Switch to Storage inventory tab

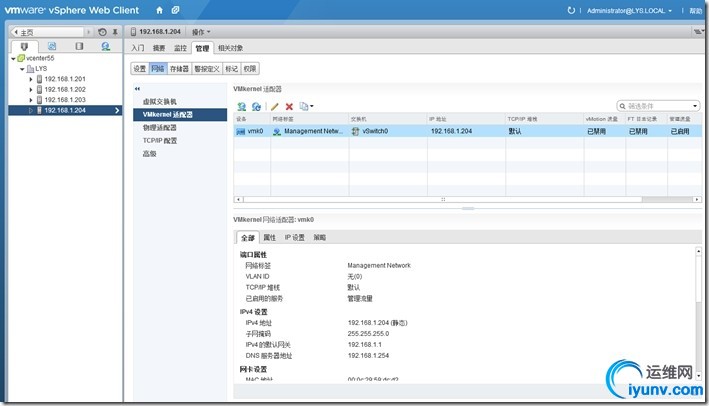click(79, 46)
